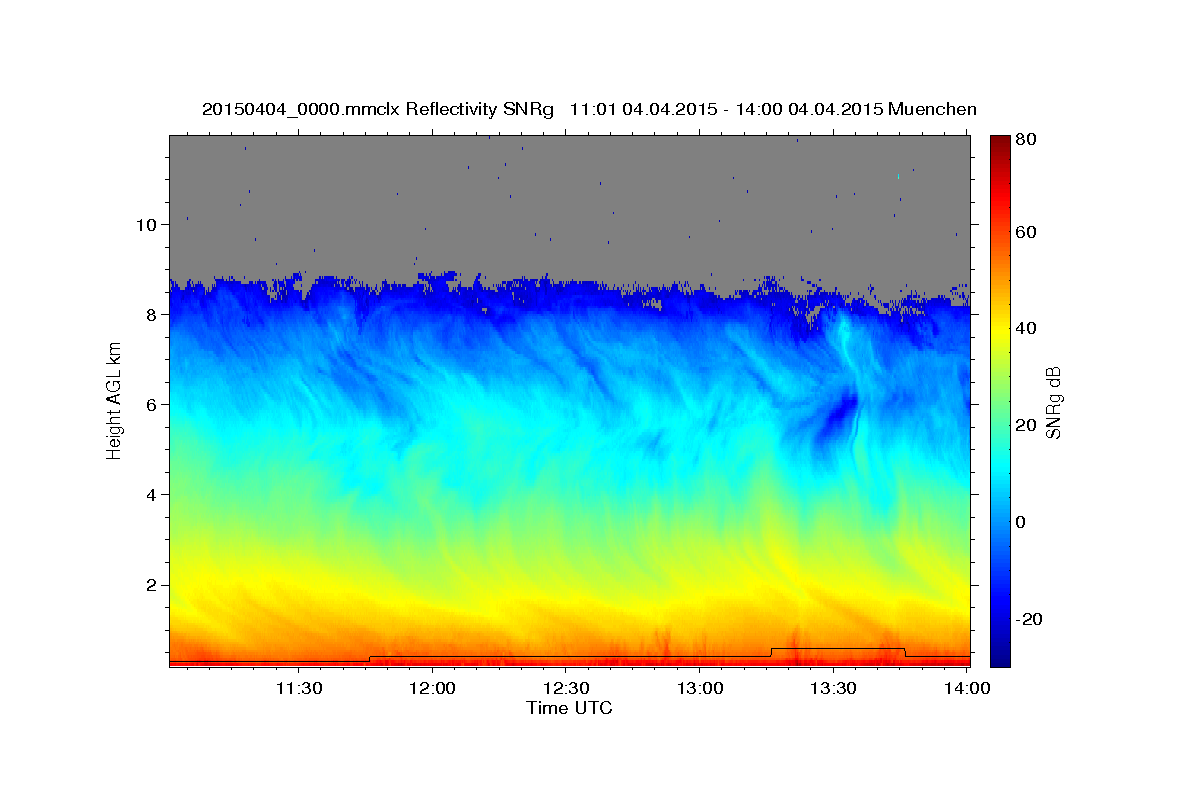The image size is (1200, 800).
Task: Click the height axis label 10
Action: [146, 224]
